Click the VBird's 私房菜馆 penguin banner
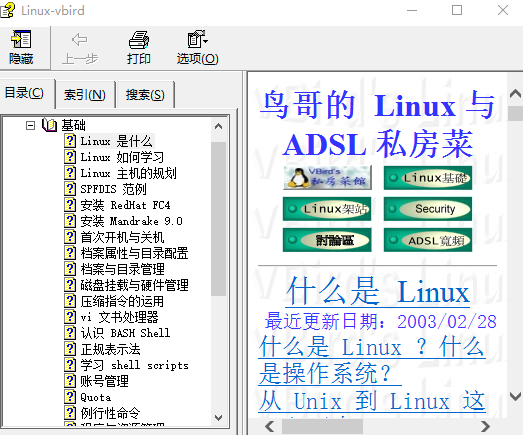This screenshot has width=523, height=435. coord(327,178)
